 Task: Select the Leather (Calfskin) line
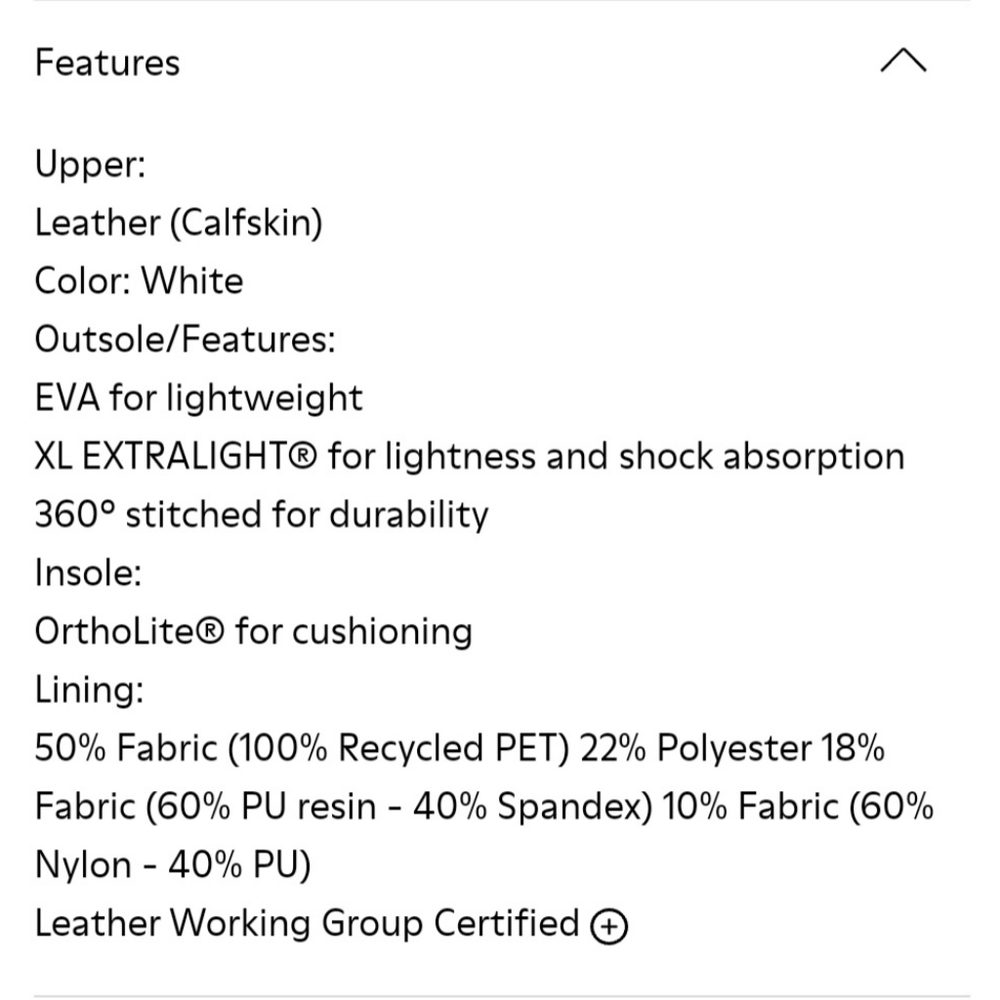(179, 223)
